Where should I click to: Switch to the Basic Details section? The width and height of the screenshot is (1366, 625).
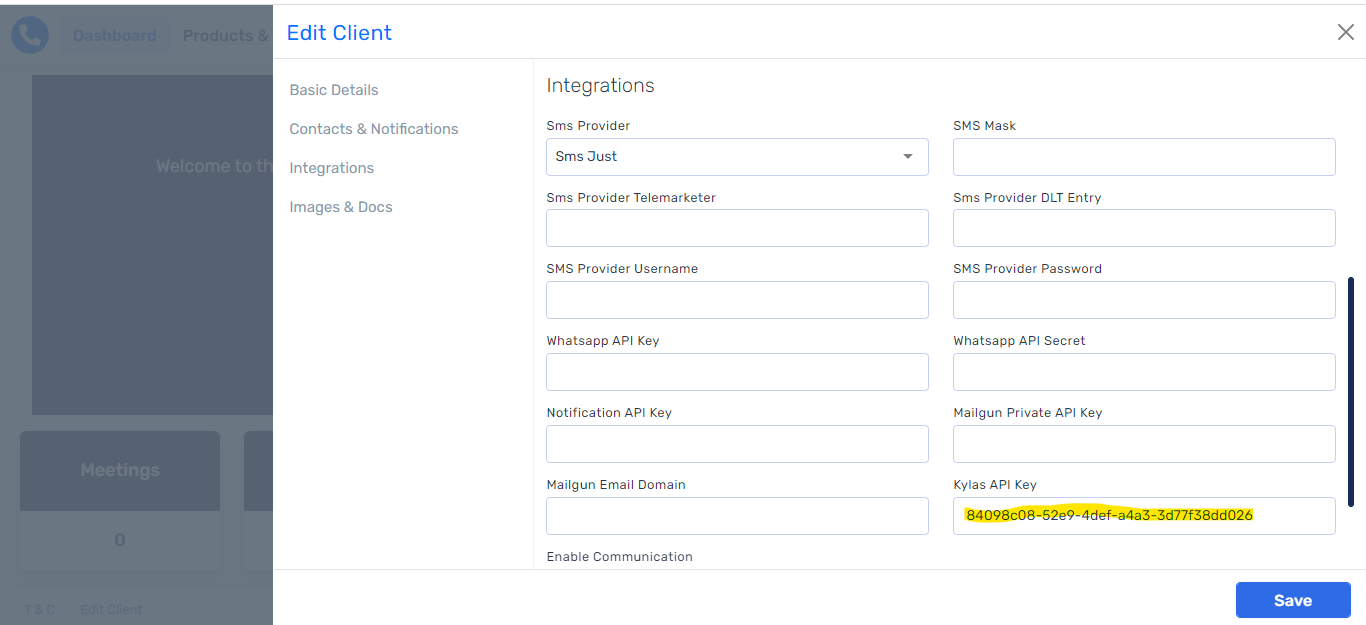pyautogui.click(x=333, y=89)
